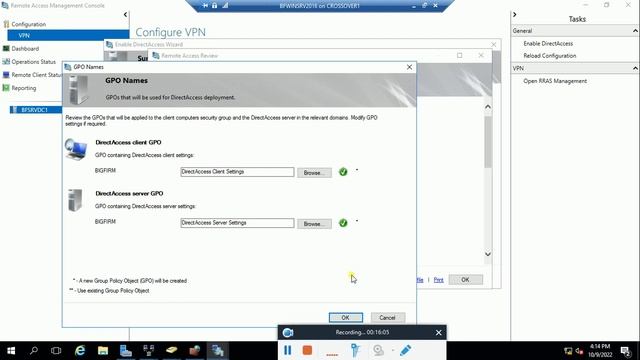Click OK in the GPO Names dialog

(x=345, y=317)
